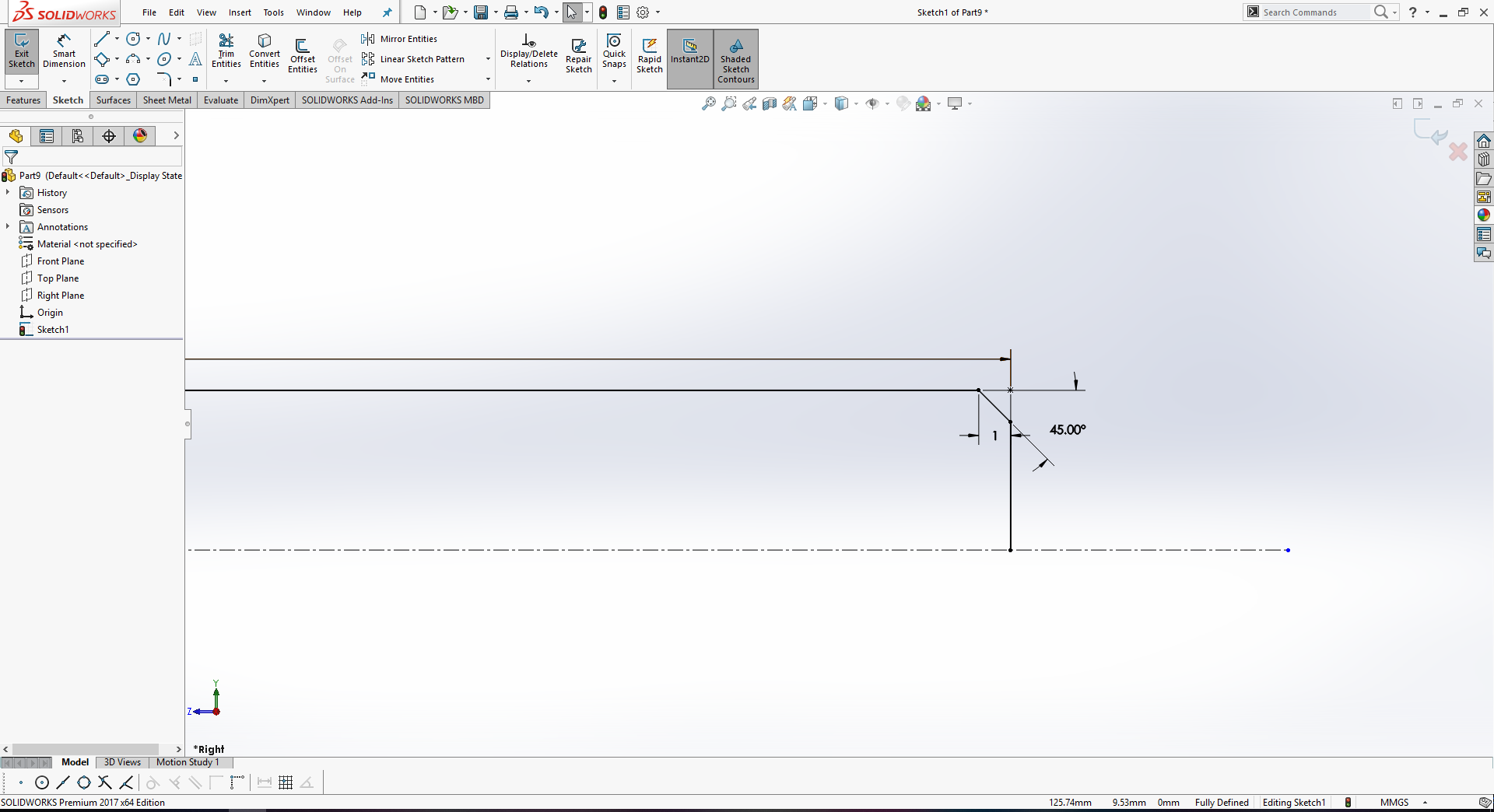Open the Insert menu
1494x812 pixels.
point(240,12)
